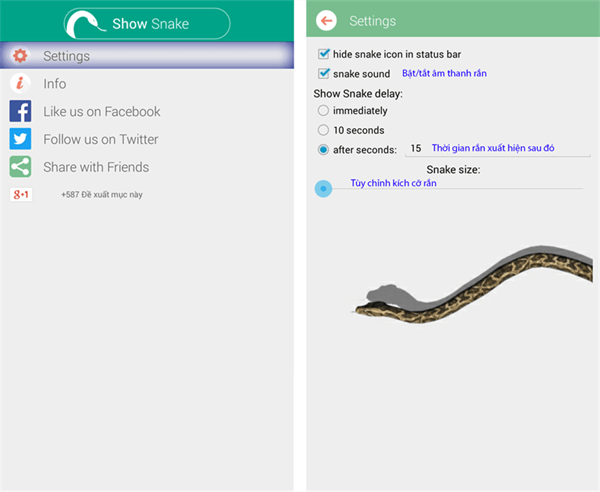
Task: Click the python snake preview image
Action: click(x=473, y=284)
